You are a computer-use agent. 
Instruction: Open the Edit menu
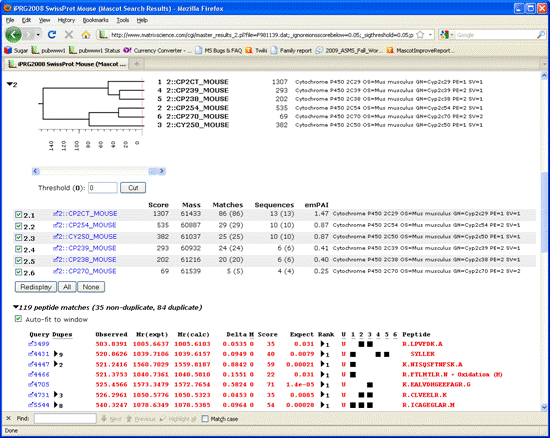pyautogui.click(x=26, y=20)
